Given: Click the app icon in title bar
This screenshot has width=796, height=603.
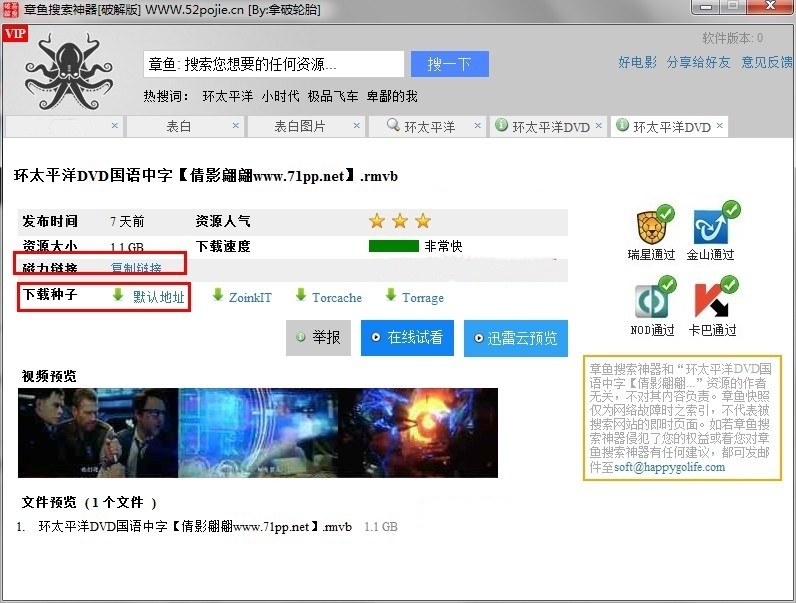Looking at the screenshot, I should 11,10.
